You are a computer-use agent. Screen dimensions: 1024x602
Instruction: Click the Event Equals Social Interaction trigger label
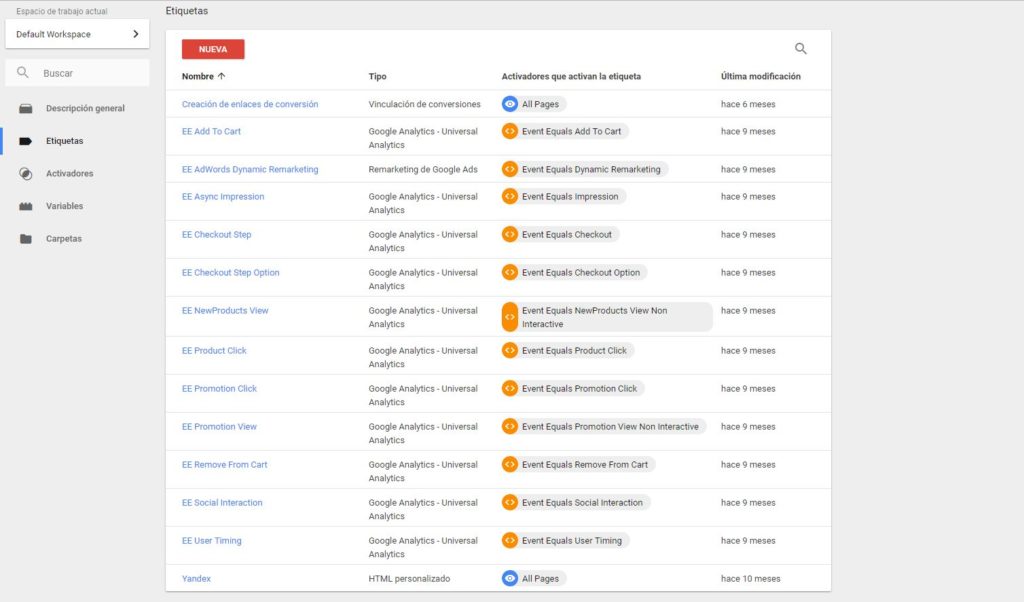(583, 502)
